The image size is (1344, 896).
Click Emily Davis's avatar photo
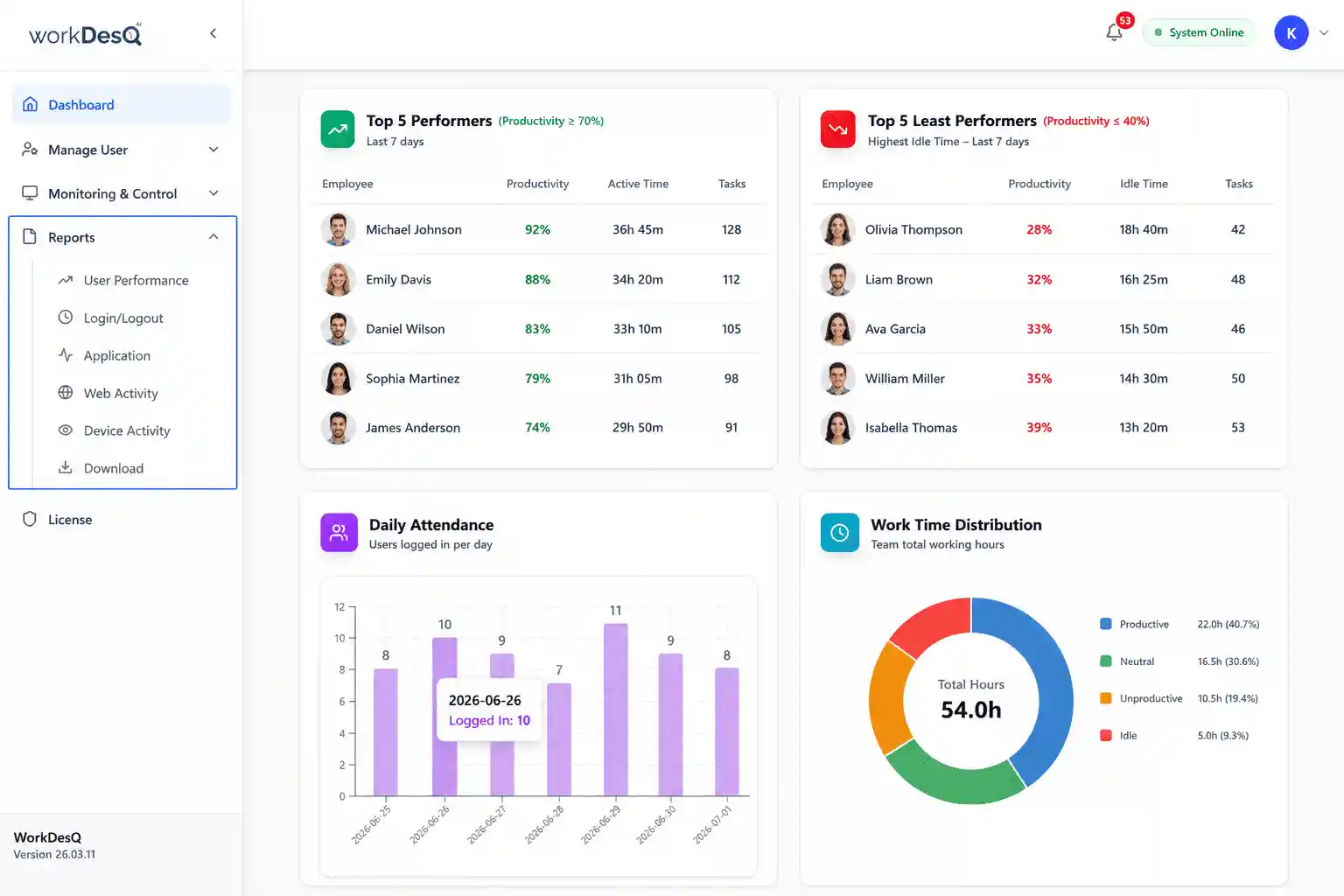point(338,279)
